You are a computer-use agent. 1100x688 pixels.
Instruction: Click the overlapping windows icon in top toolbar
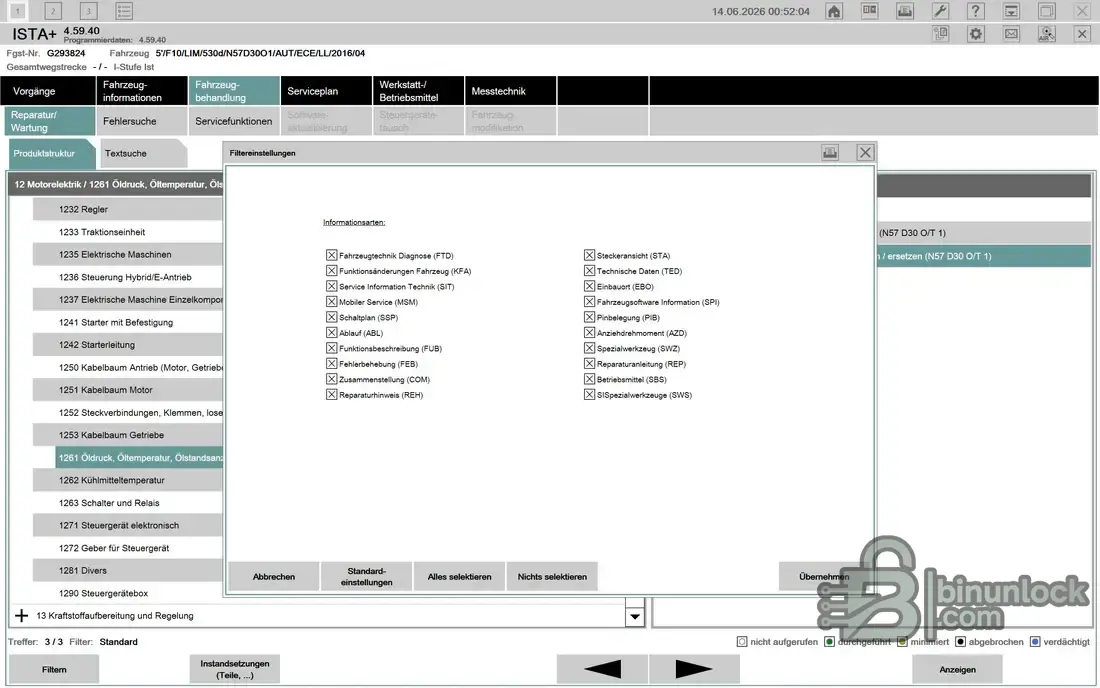(1046, 11)
